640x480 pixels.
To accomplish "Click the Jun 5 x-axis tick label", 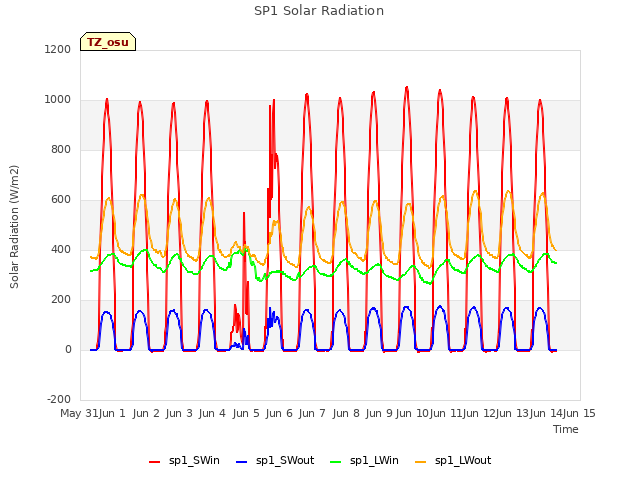I will 246,413.
